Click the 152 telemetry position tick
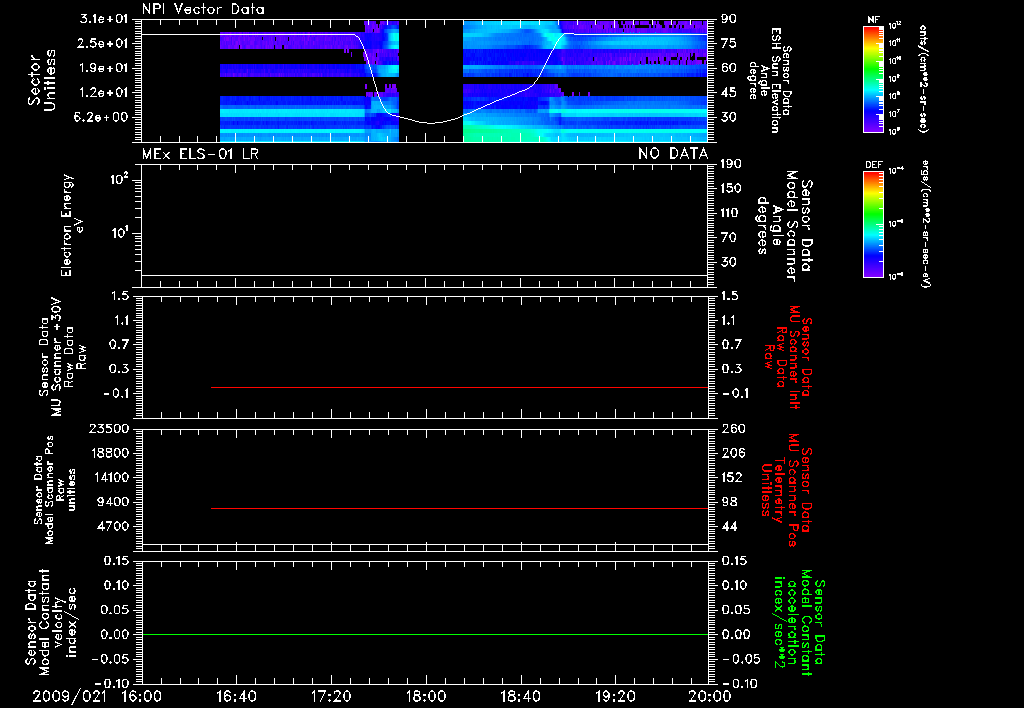This screenshot has width=1024, height=708. coord(732,477)
